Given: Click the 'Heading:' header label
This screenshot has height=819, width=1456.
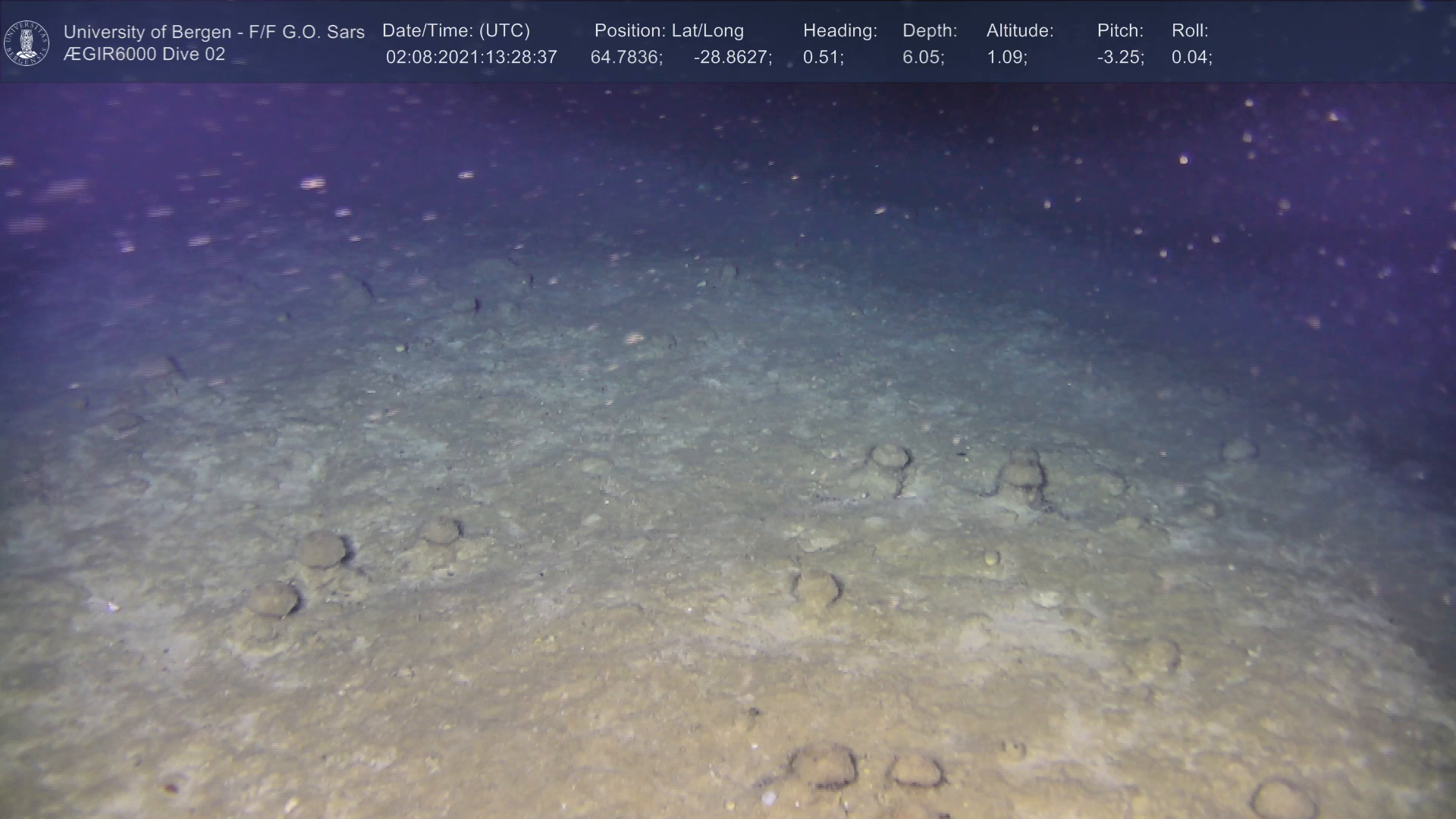Looking at the screenshot, I should [839, 31].
